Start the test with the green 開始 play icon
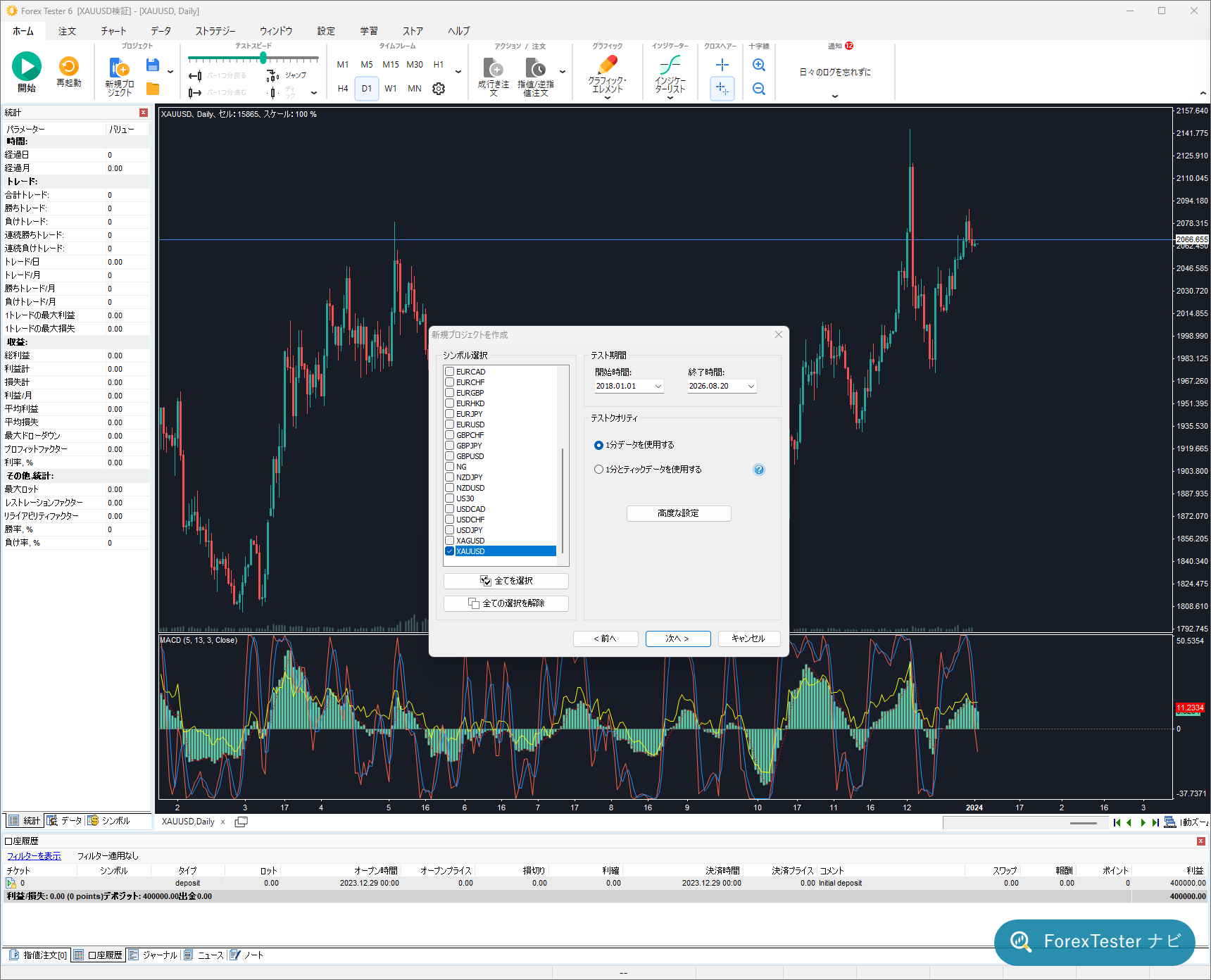Image resolution: width=1211 pixels, height=980 pixels. 27,66
